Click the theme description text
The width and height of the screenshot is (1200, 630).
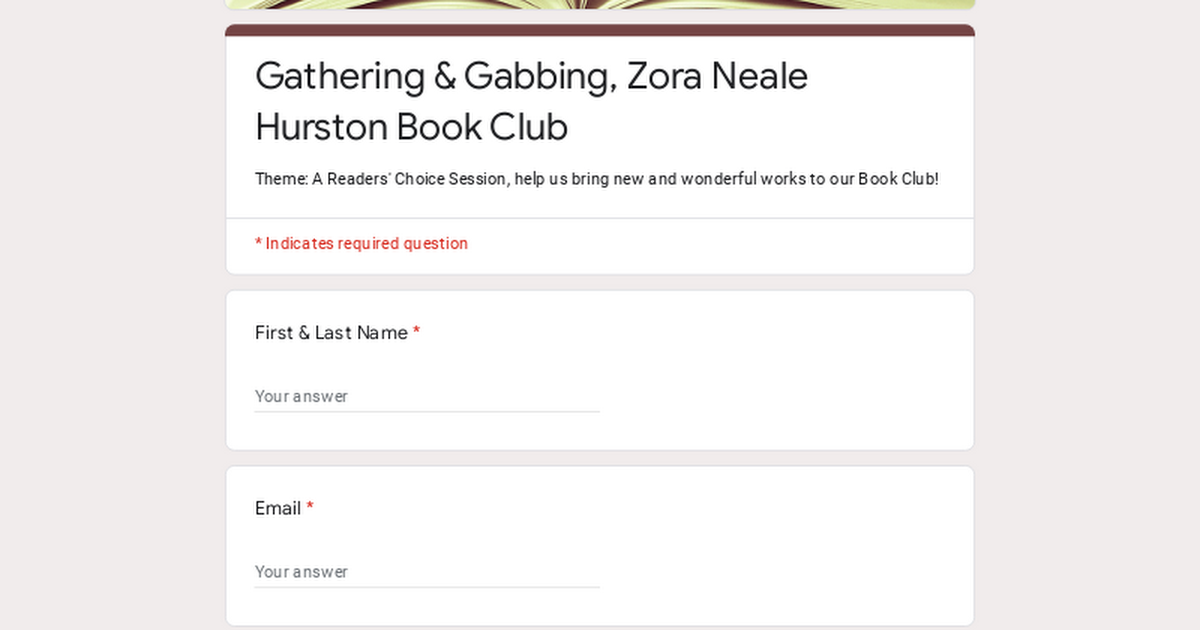click(596, 179)
